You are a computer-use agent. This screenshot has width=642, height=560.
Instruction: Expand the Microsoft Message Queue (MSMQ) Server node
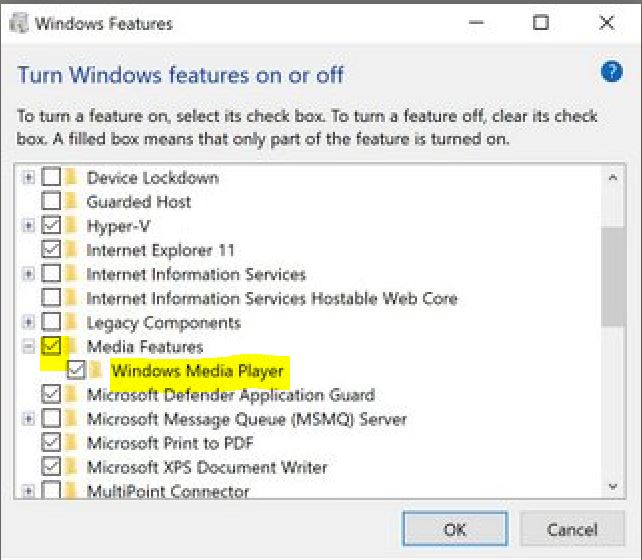(28, 418)
